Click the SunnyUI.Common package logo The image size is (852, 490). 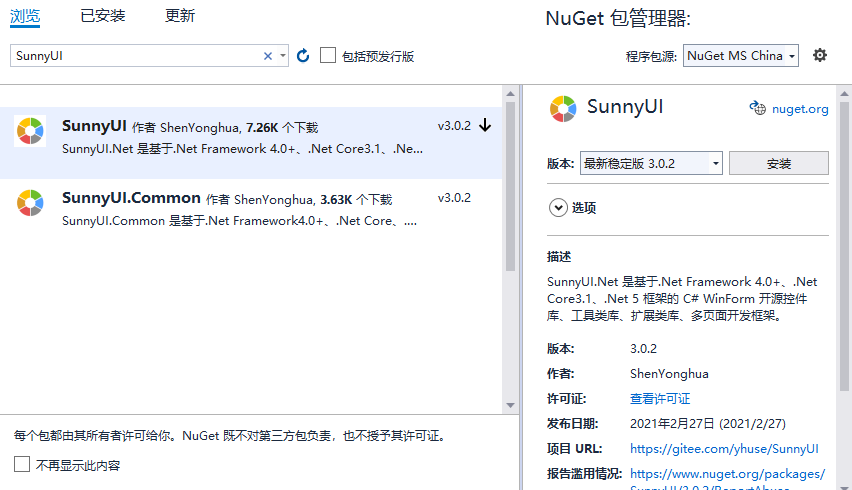click(x=30, y=203)
